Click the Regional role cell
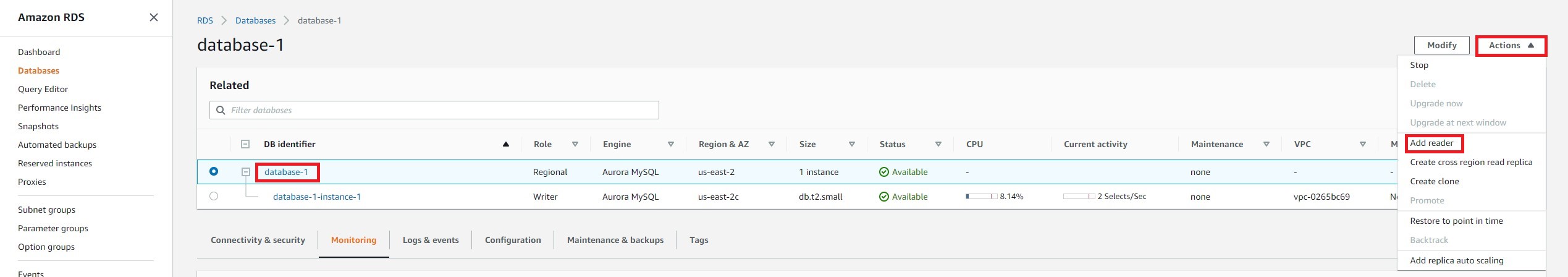 point(550,172)
